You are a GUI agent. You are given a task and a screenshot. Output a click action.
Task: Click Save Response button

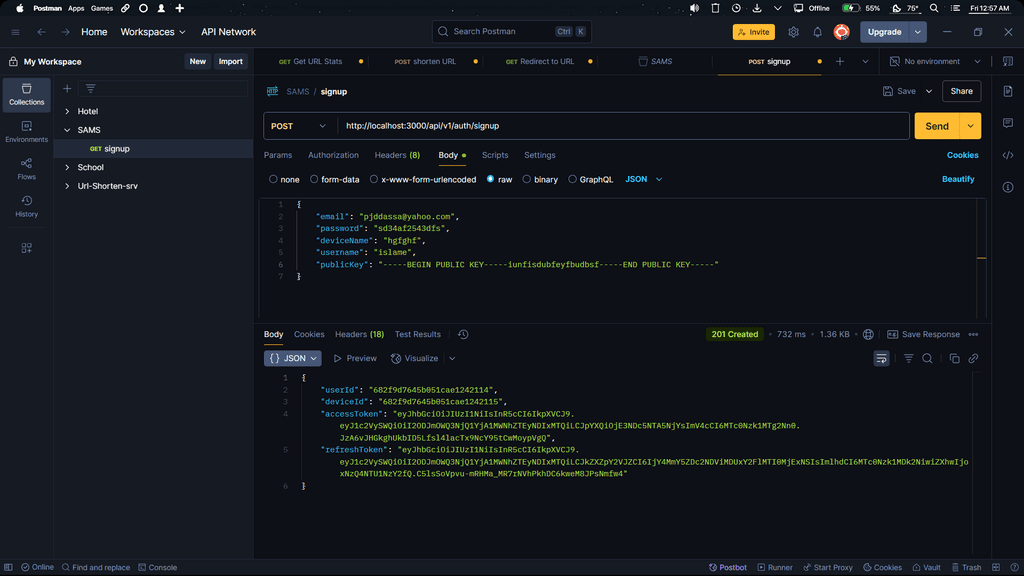coord(923,334)
